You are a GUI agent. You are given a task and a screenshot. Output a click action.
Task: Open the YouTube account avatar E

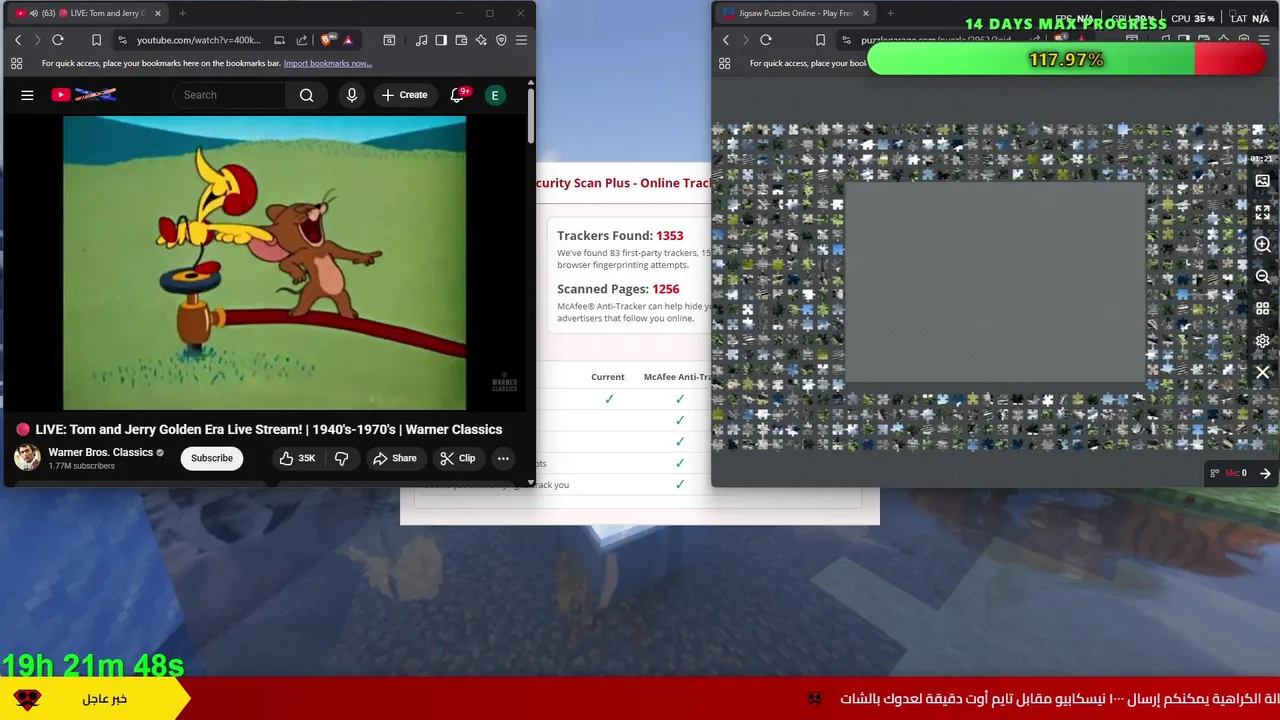coord(494,95)
